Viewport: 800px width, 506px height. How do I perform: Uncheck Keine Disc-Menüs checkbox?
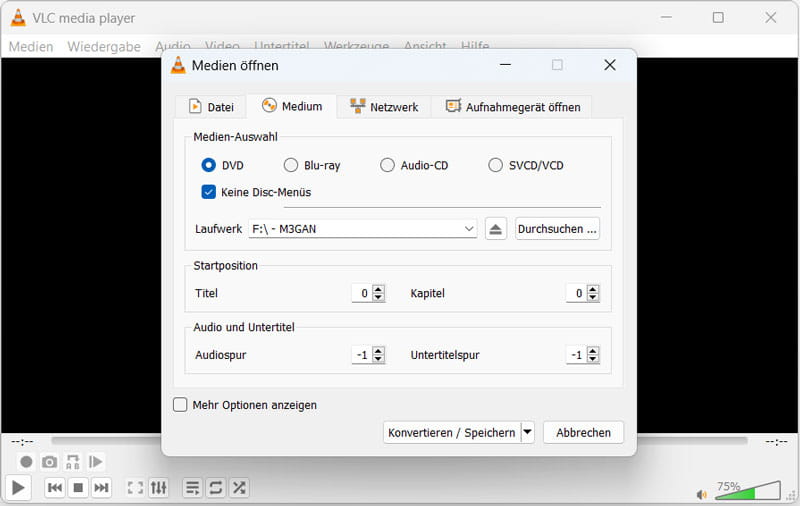(208, 192)
